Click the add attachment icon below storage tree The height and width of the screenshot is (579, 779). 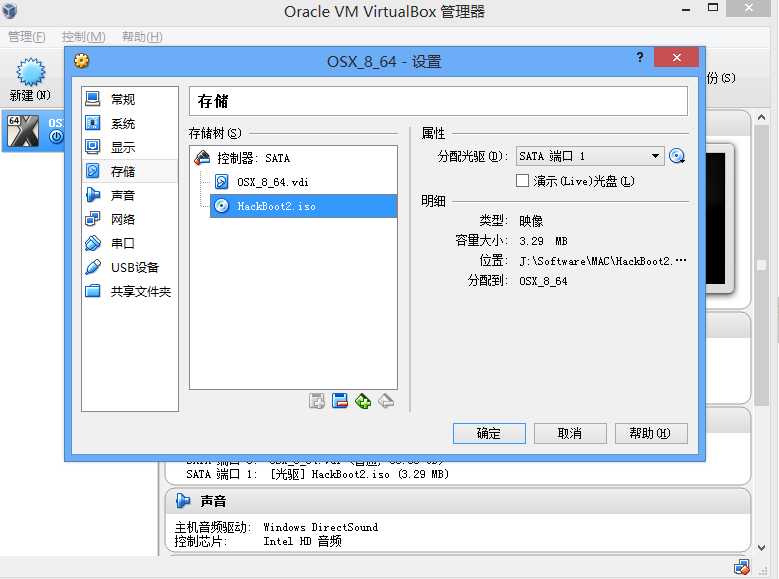(x=316, y=401)
